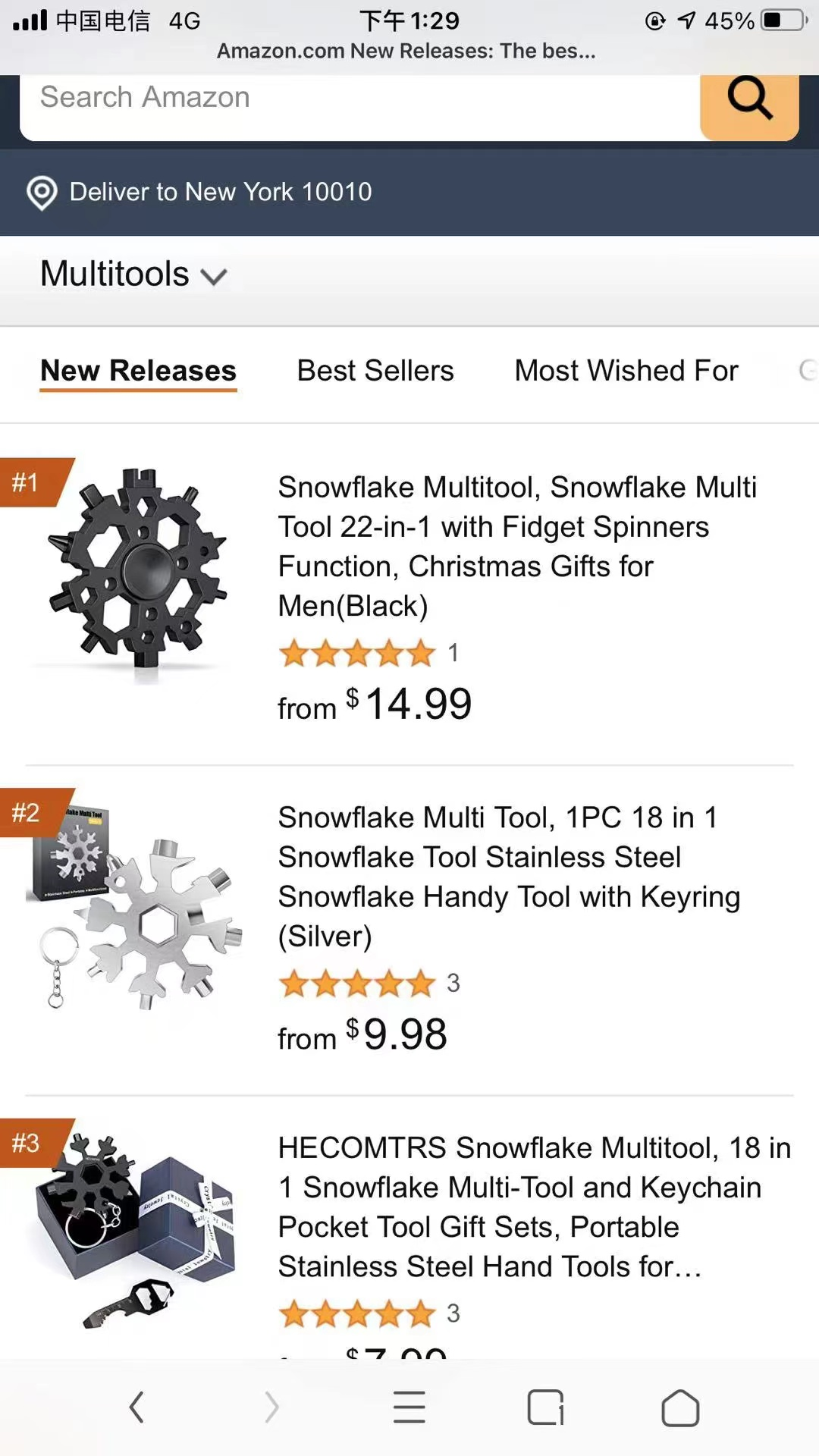Viewport: 819px width, 1456px height.
Task: Open the 18 in 1 Silver Snowflake title
Action: point(508,877)
